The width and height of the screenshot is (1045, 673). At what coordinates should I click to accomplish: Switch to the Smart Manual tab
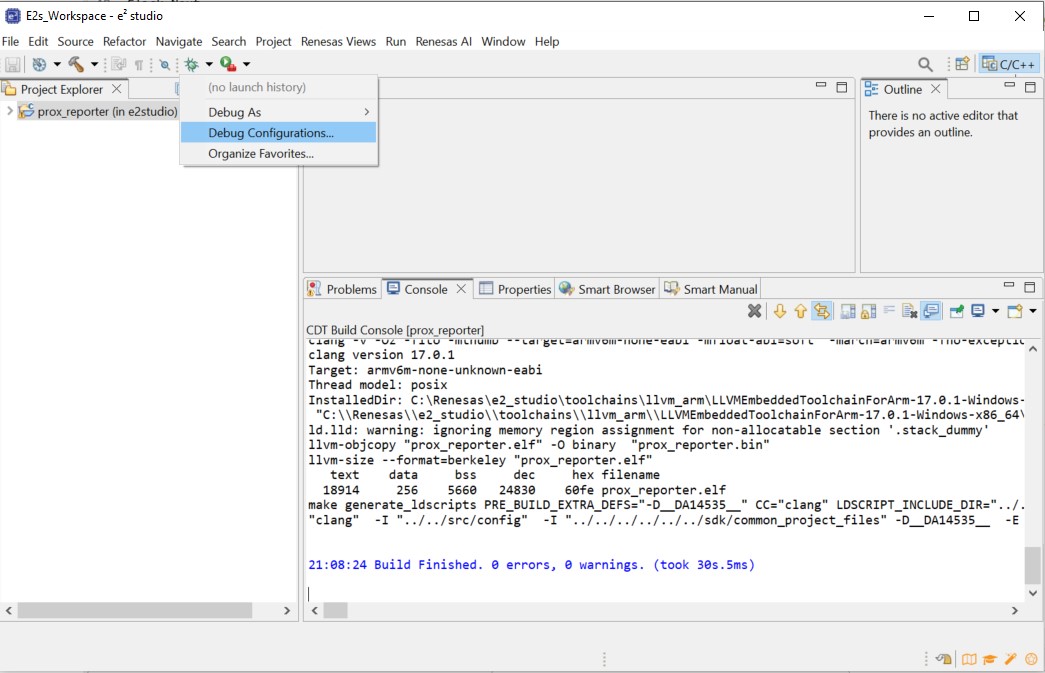[x=711, y=289]
